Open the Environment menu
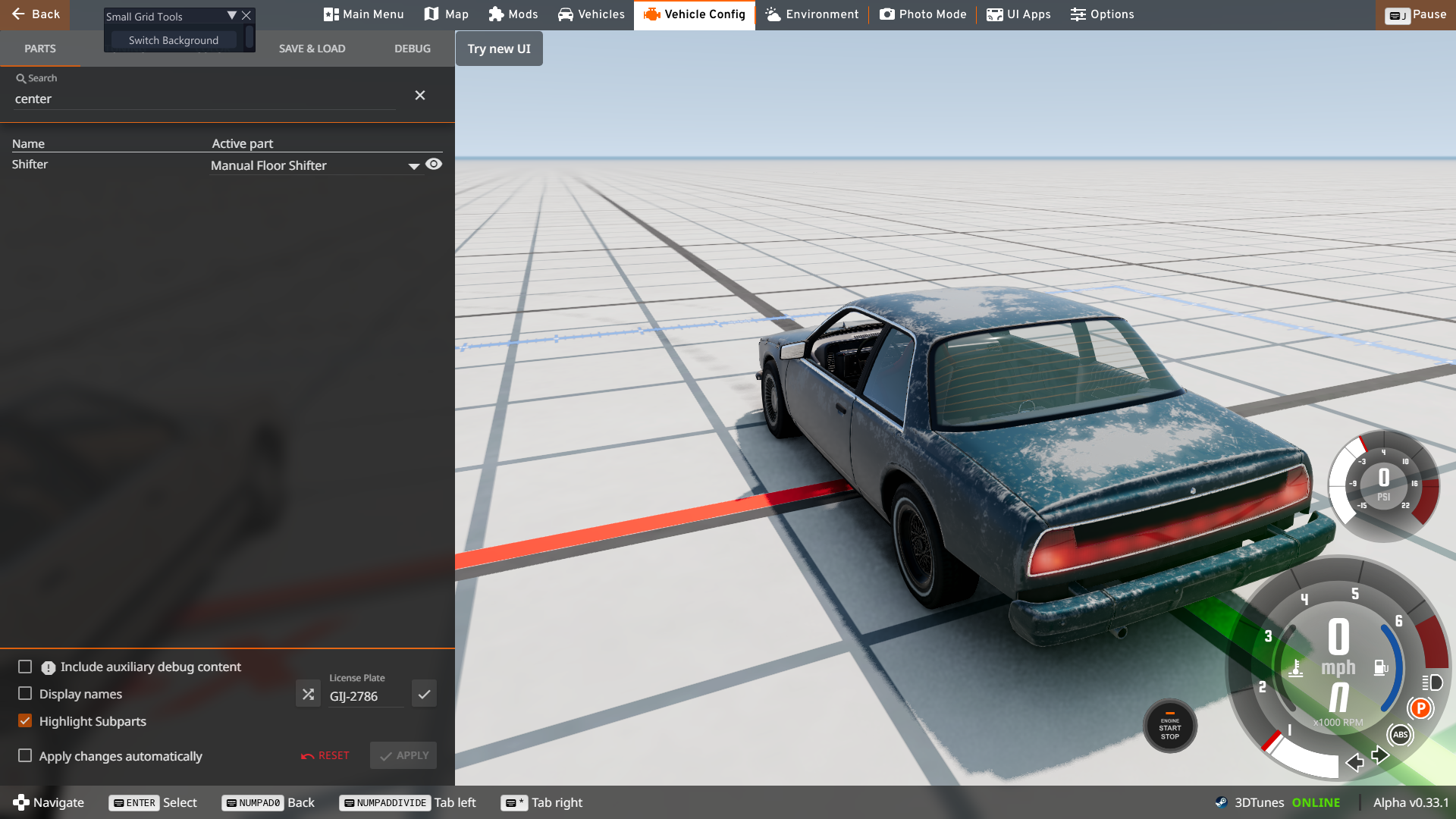Image resolution: width=1456 pixels, height=819 pixels. coord(812,14)
